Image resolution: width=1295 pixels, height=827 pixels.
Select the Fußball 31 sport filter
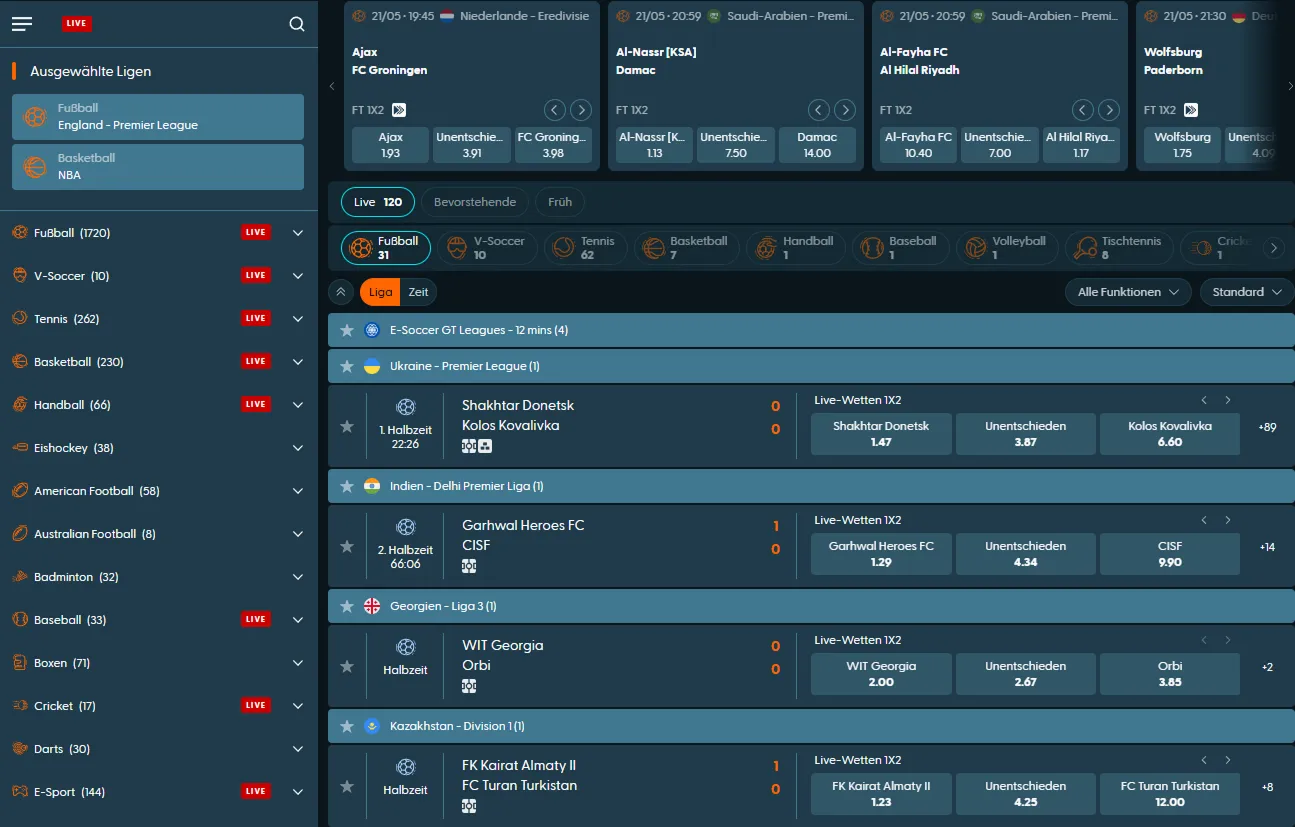coord(386,248)
